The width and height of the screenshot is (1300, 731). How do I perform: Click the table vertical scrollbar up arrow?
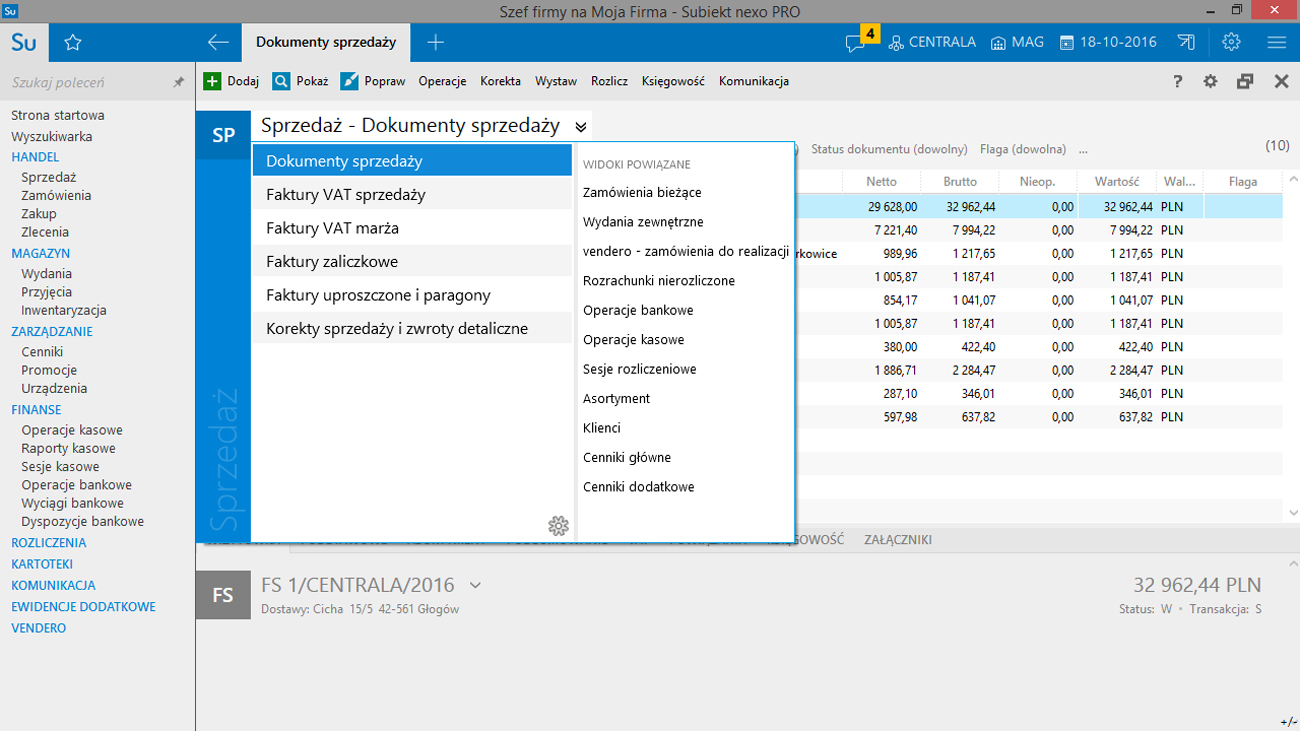1291,181
